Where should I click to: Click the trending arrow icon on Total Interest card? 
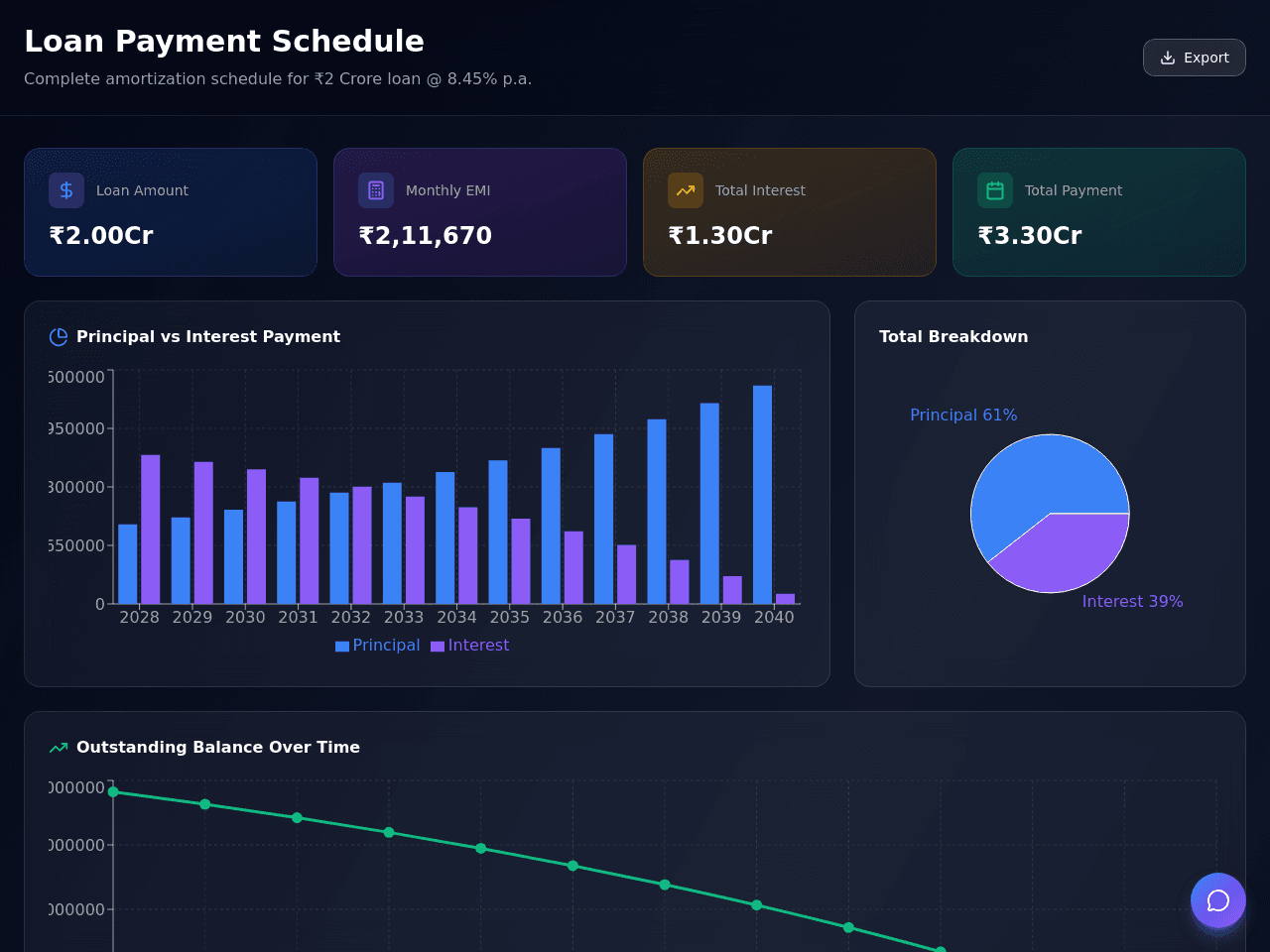pos(686,190)
